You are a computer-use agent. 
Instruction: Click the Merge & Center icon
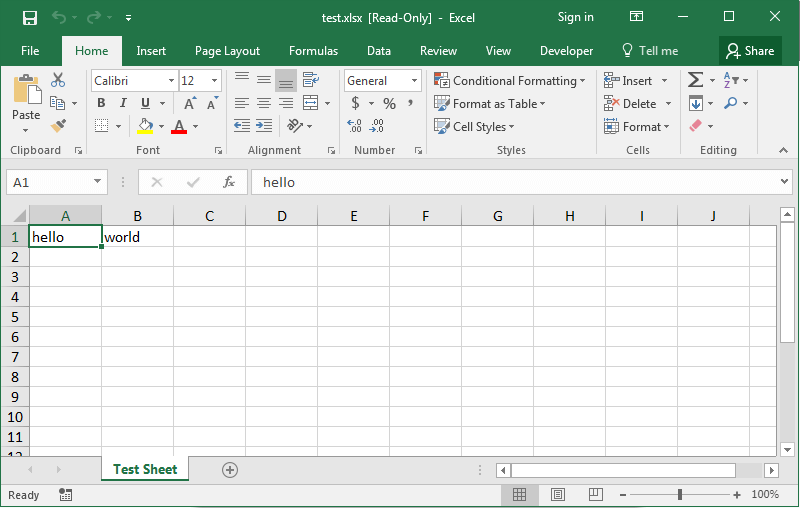coord(311,103)
